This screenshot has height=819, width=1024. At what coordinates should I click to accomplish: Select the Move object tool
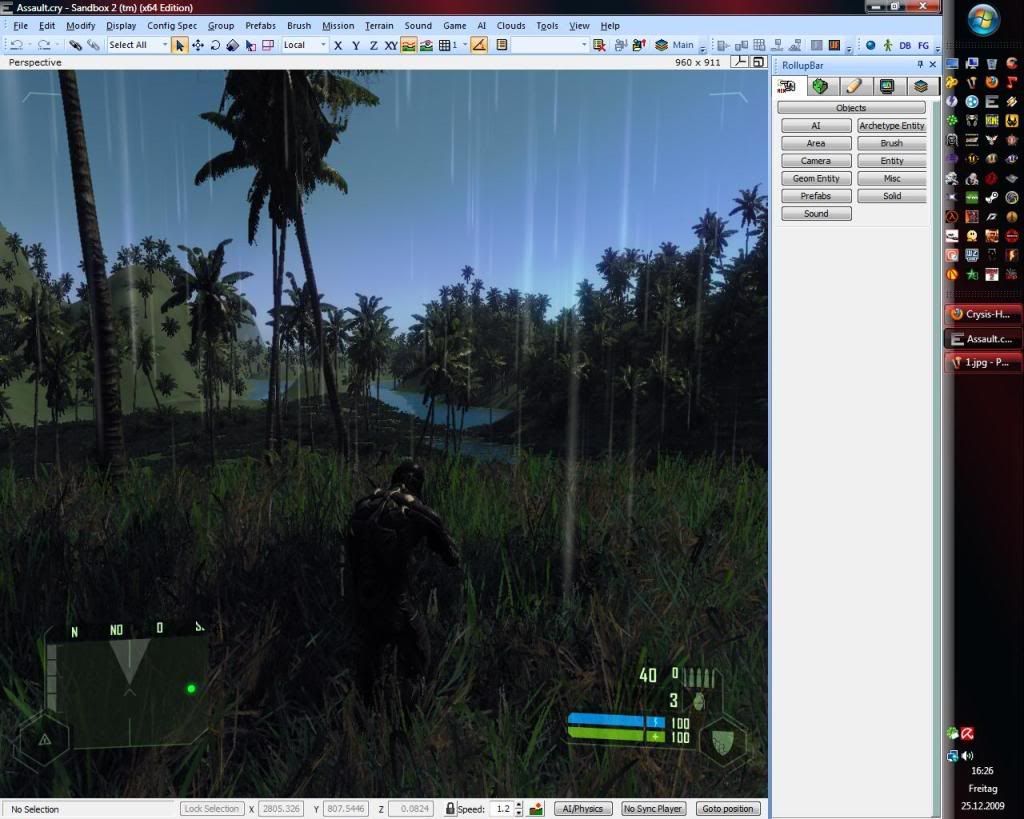point(198,45)
